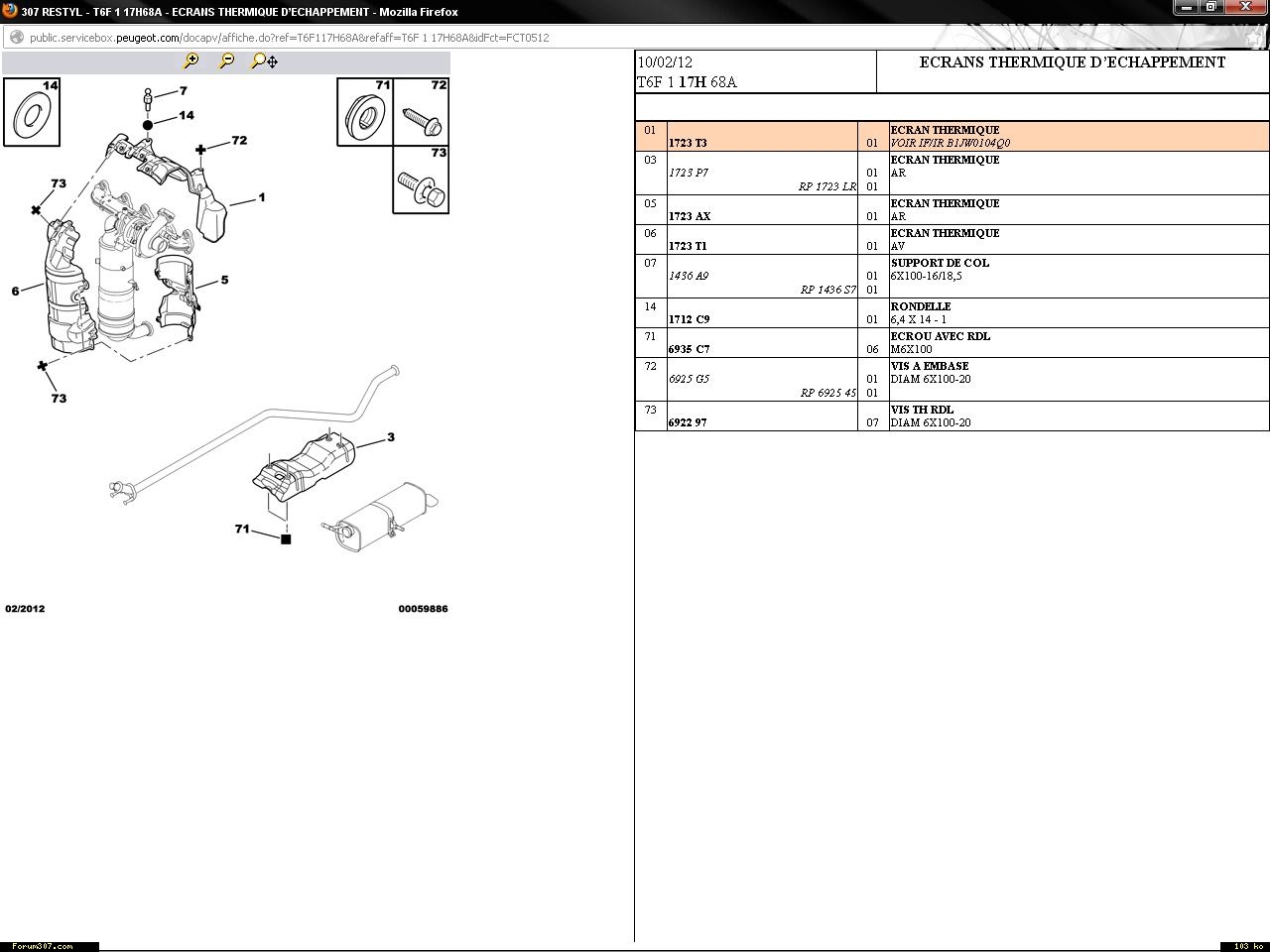Select part number 1723 AX

click(690, 216)
